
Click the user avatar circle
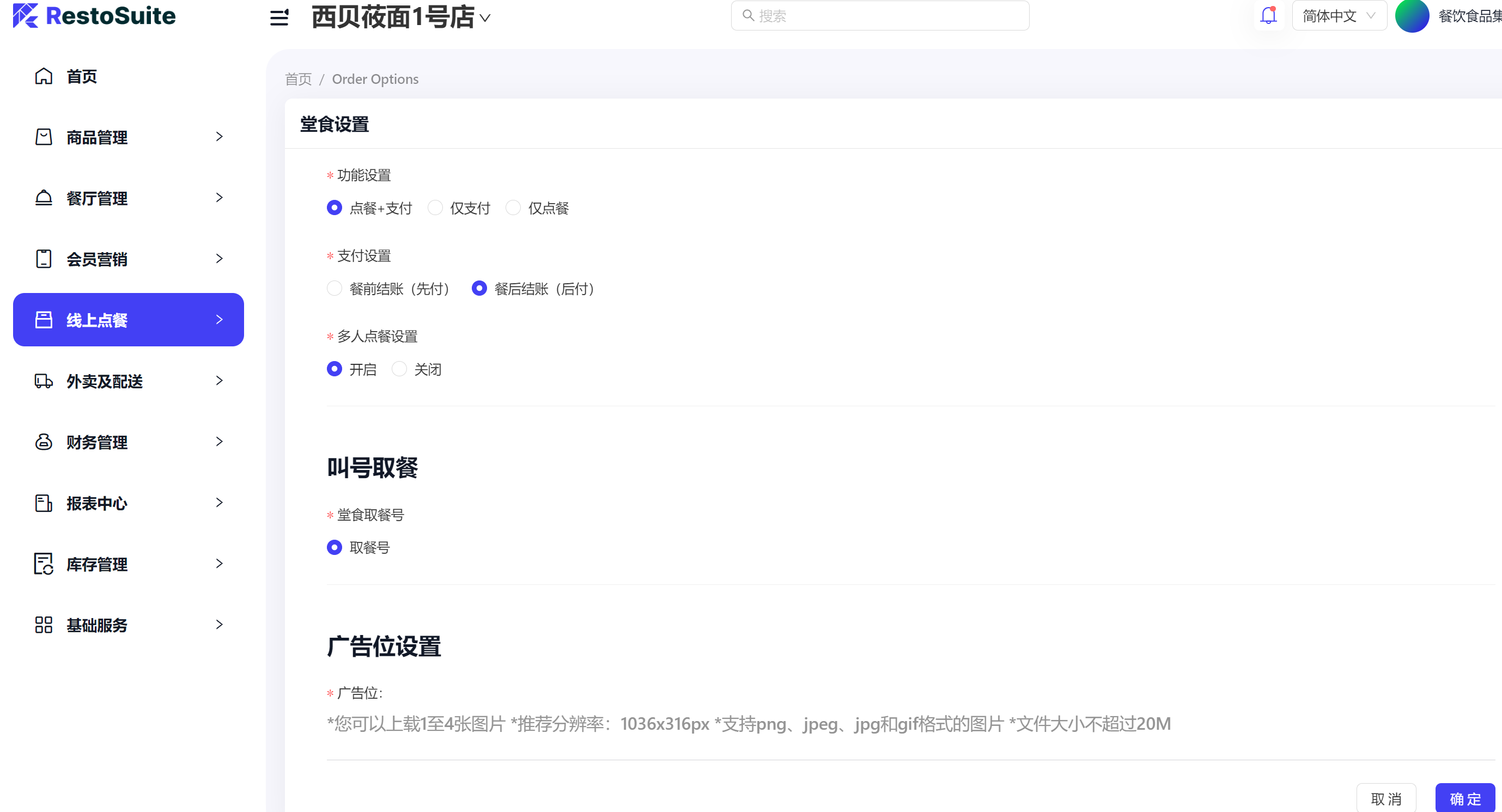click(1411, 16)
